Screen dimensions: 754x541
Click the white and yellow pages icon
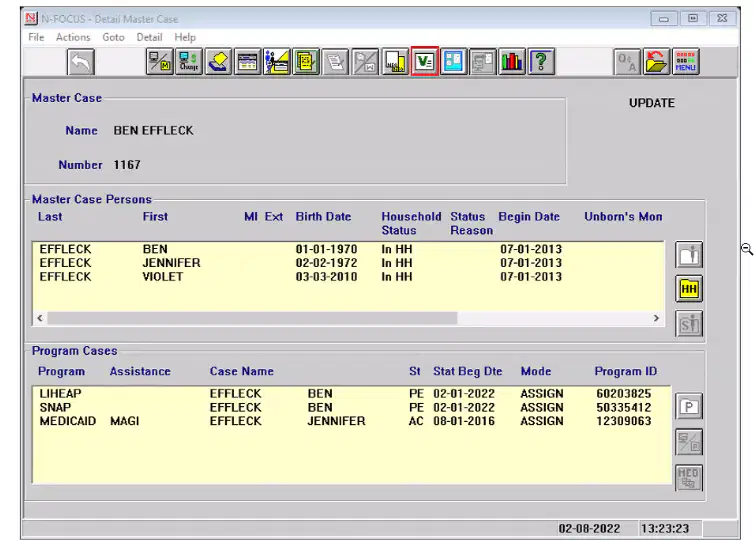[x=395, y=62]
